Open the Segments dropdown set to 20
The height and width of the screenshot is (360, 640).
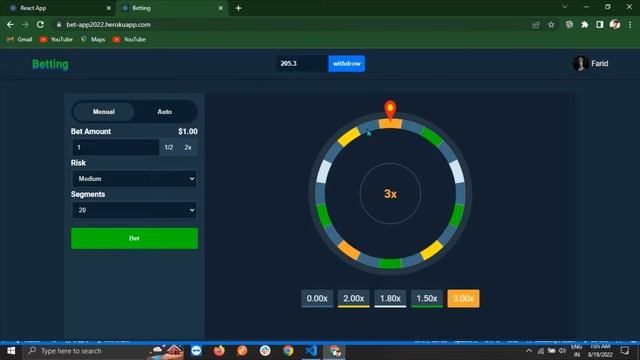(134, 210)
